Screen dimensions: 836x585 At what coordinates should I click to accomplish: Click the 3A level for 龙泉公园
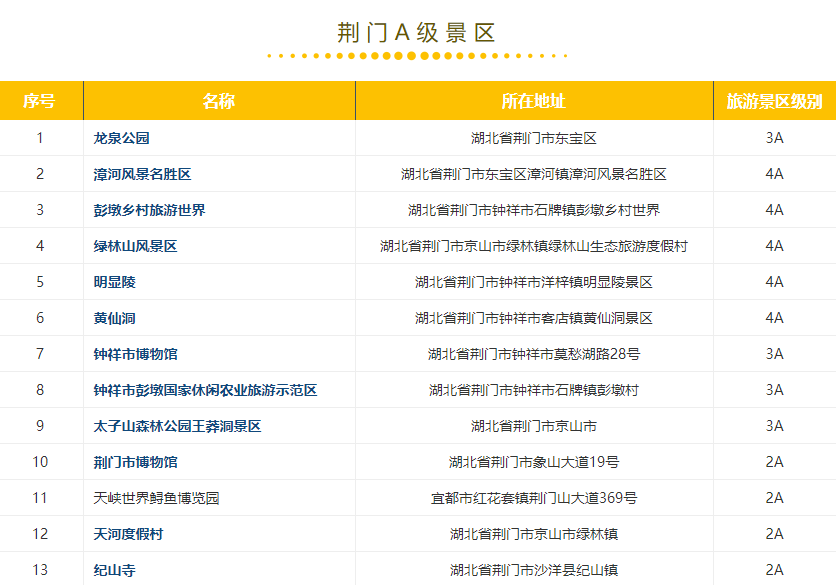click(x=774, y=138)
